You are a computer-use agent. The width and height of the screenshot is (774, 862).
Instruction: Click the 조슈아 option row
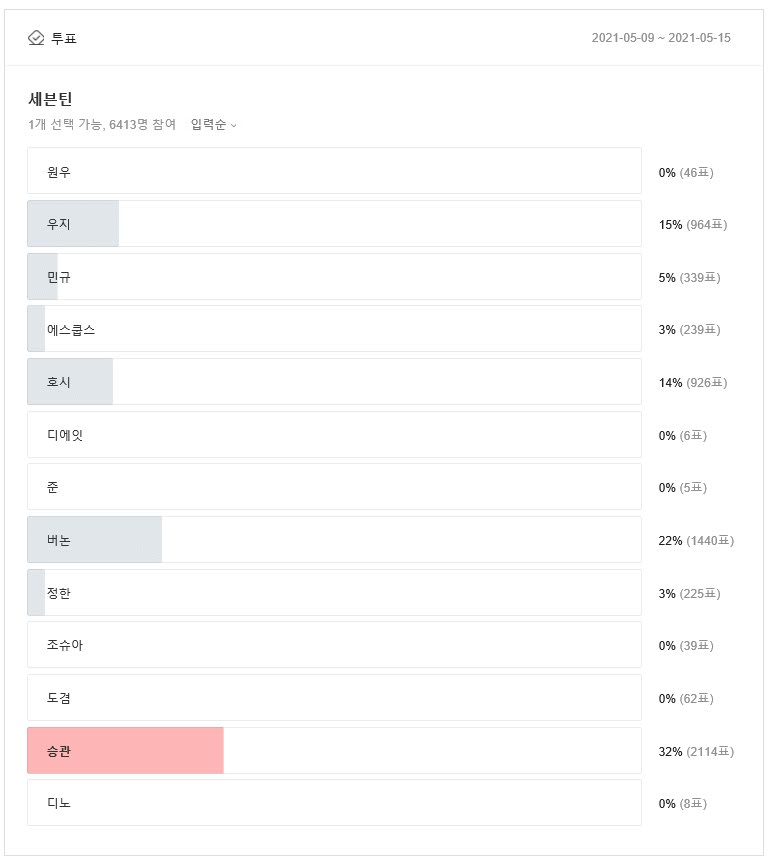click(x=334, y=645)
